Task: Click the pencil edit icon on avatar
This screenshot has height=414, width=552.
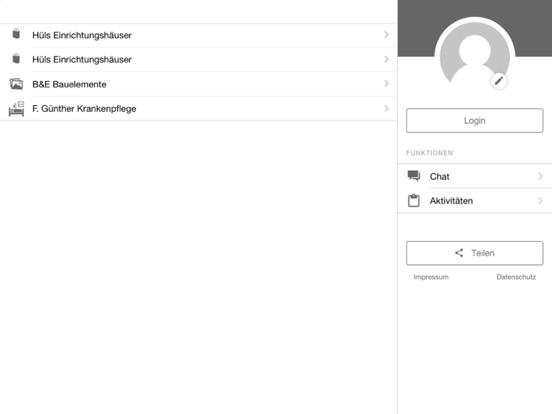Action: 499,81
